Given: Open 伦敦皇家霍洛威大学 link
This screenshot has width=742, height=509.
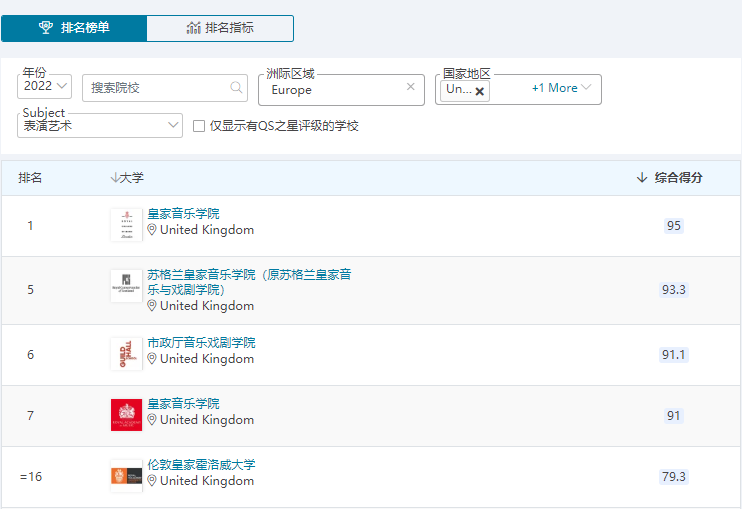Looking at the screenshot, I should click(x=201, y=465).
